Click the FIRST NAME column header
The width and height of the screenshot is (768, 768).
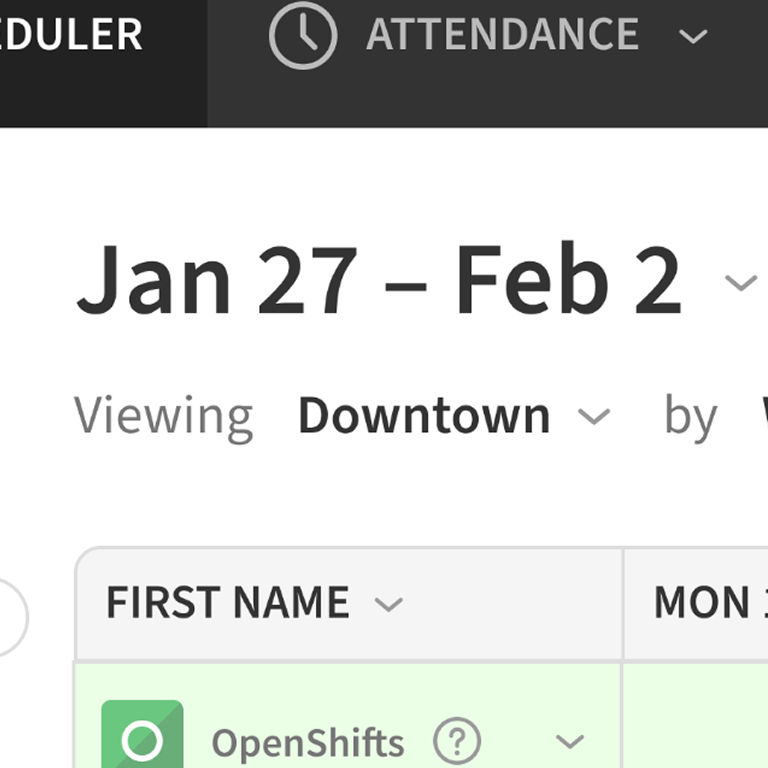coord(228,603)
